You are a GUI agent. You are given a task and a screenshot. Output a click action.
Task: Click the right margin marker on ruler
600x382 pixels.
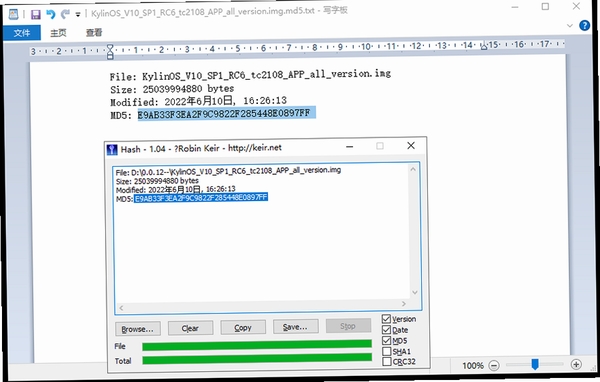484,46
